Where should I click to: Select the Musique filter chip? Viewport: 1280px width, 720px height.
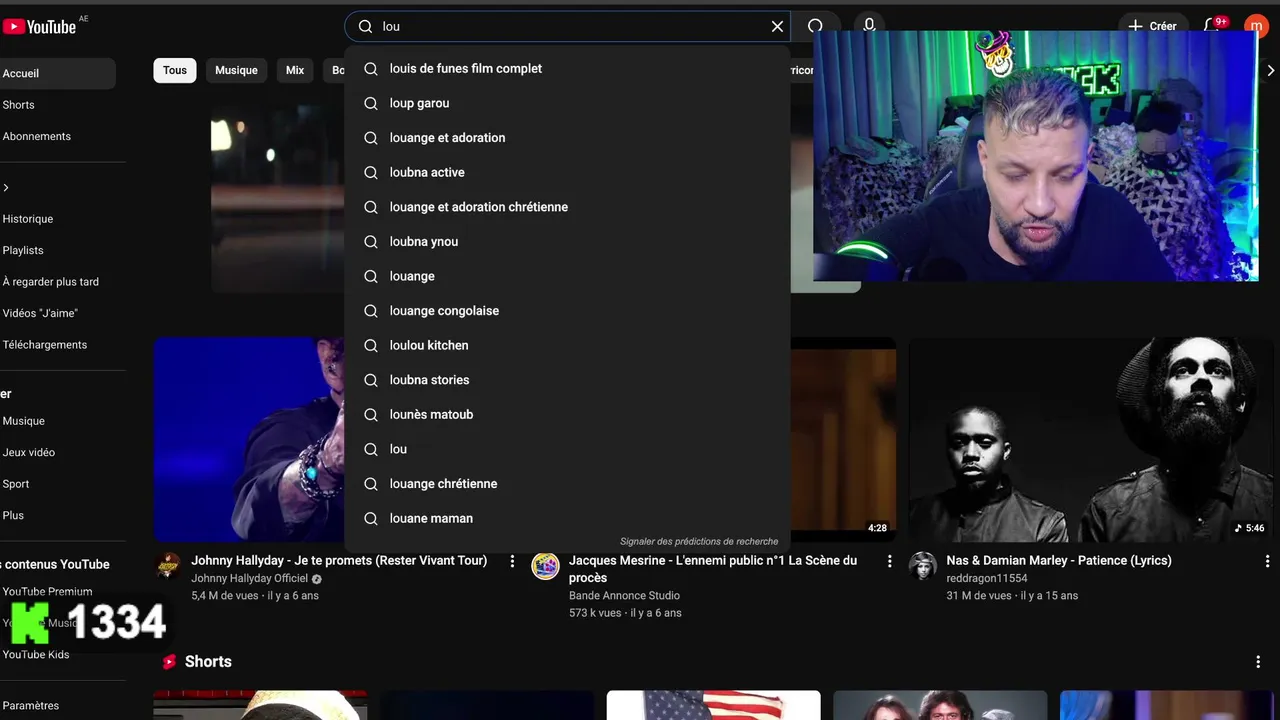(x=236, y=70)
